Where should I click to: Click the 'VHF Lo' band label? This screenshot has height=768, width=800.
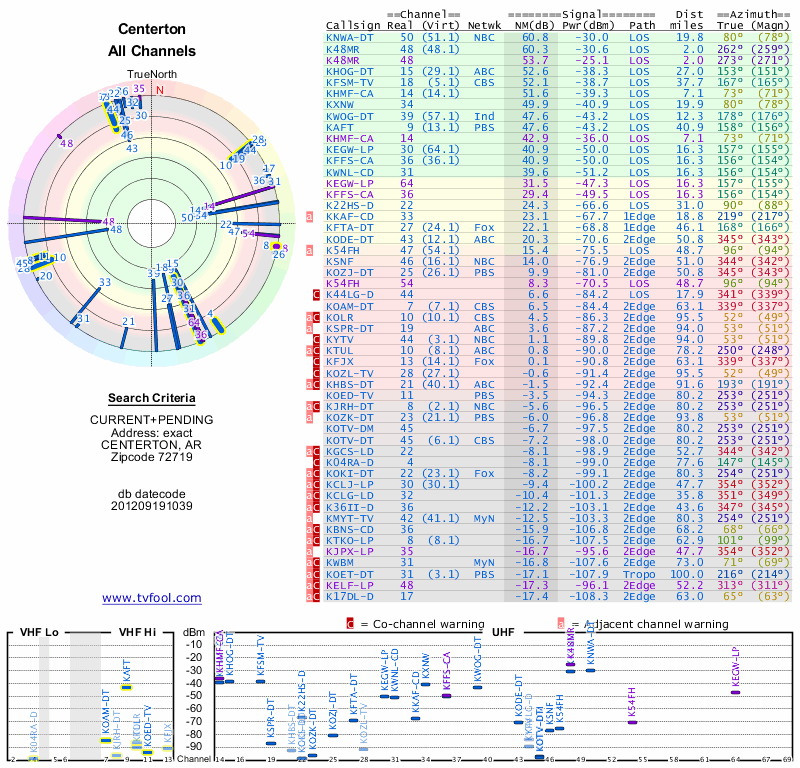39,632
